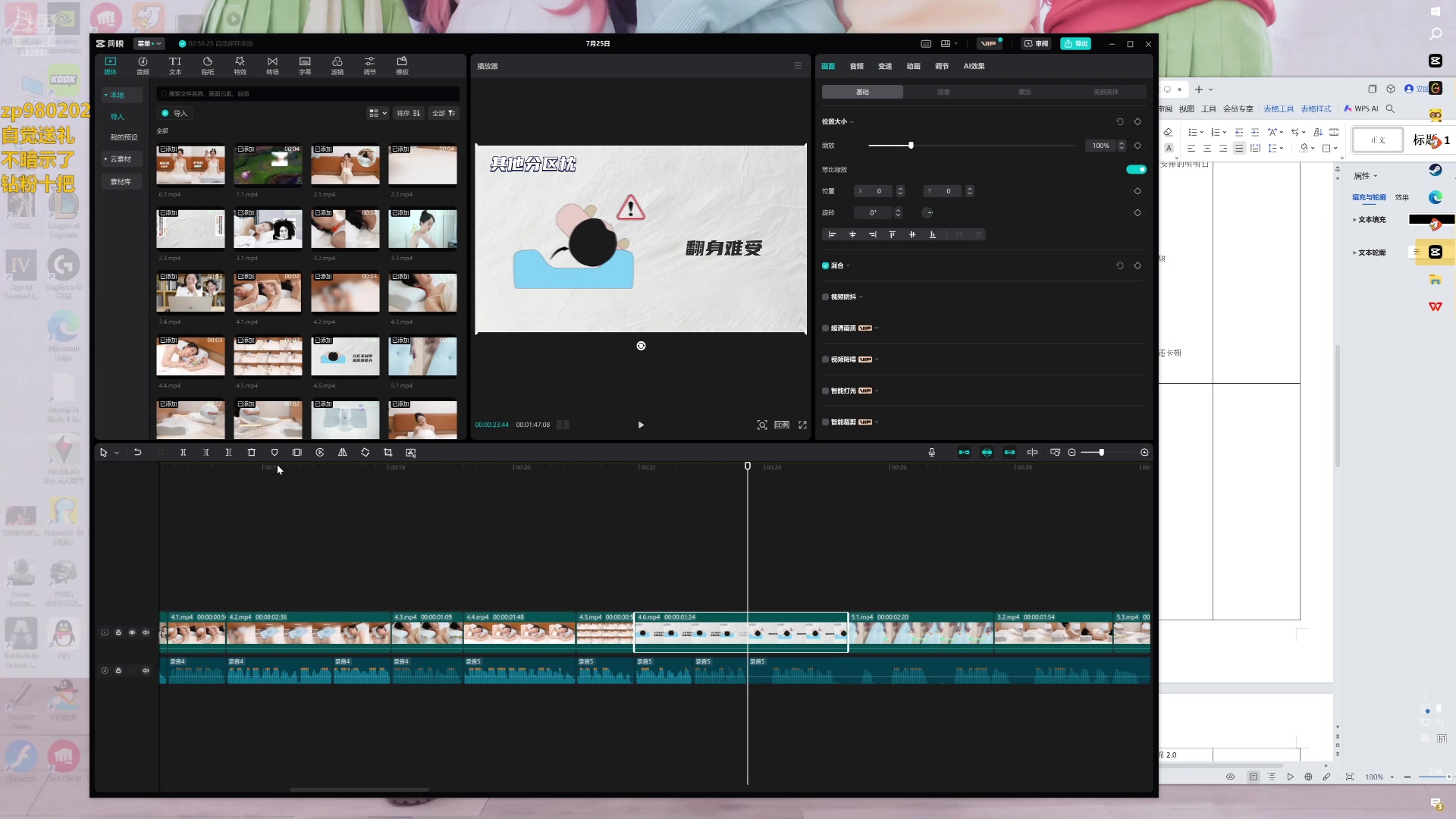
Task: Click the delete (trash) icon in timeline toolbar
Action: 252,453
